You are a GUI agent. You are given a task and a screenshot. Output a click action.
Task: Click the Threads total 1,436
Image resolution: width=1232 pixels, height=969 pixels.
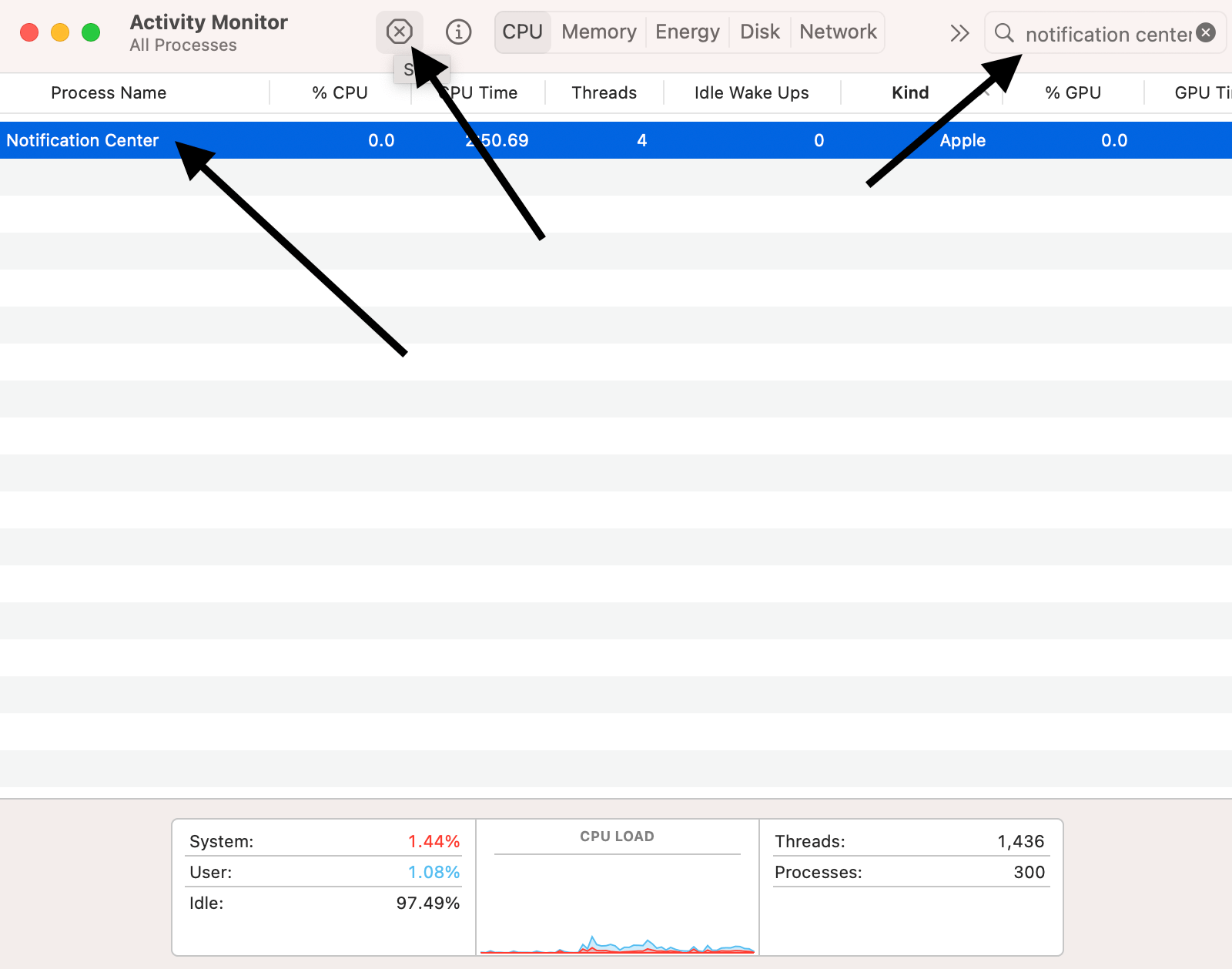[x=1021, y=841]
